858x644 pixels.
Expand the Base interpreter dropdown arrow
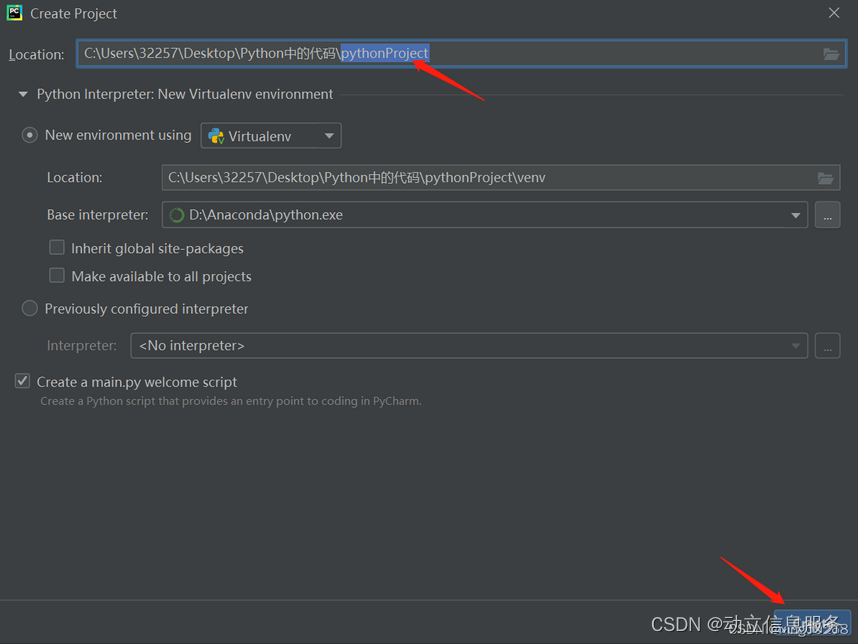tap(796, 215)
